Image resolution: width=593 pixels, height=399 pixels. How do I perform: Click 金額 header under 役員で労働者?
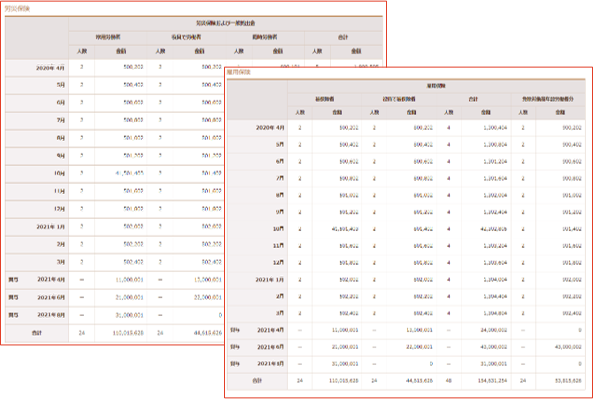pos(199,51)
